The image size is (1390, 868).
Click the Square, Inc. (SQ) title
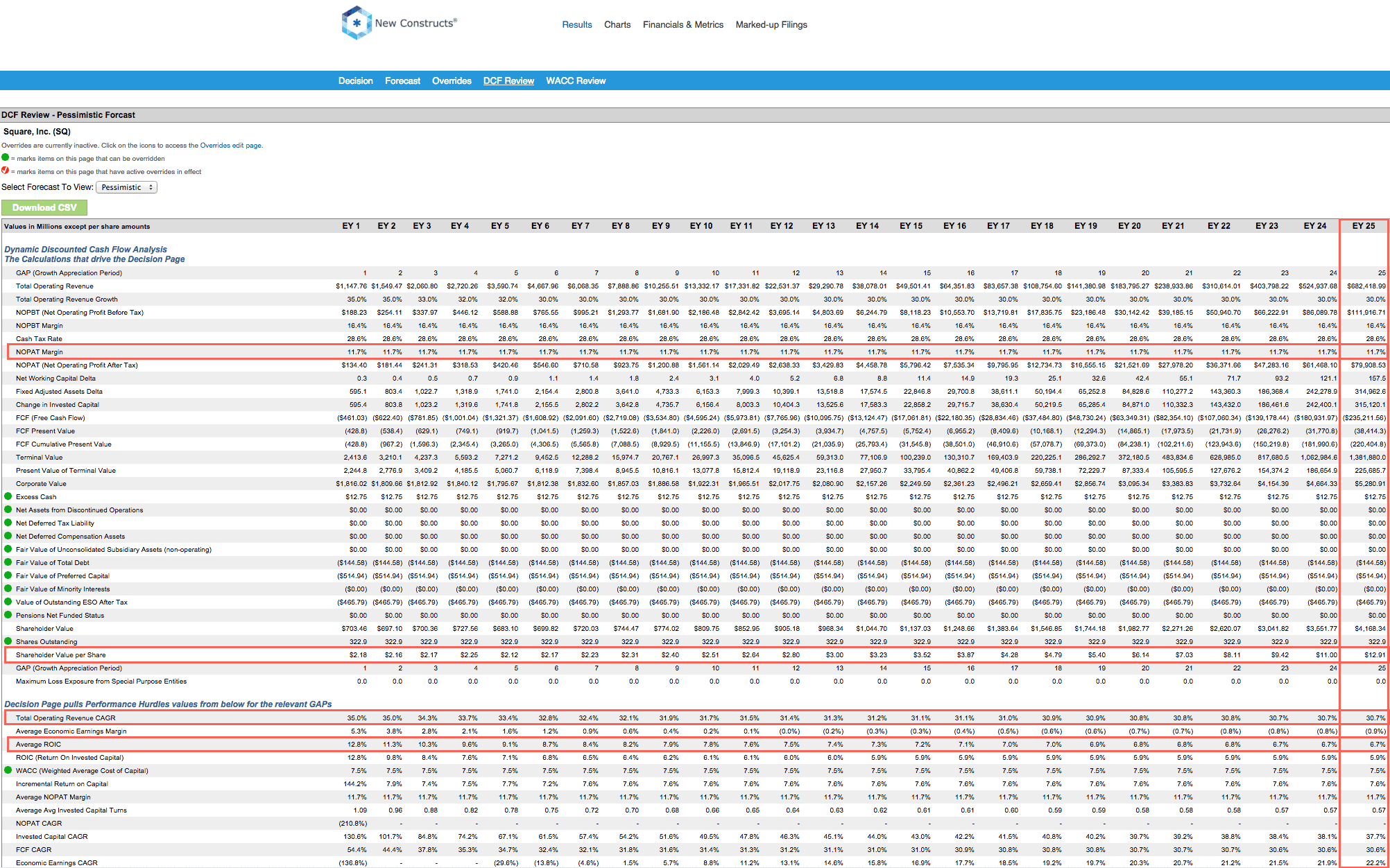pyautogui.click(x=37, y=132)
